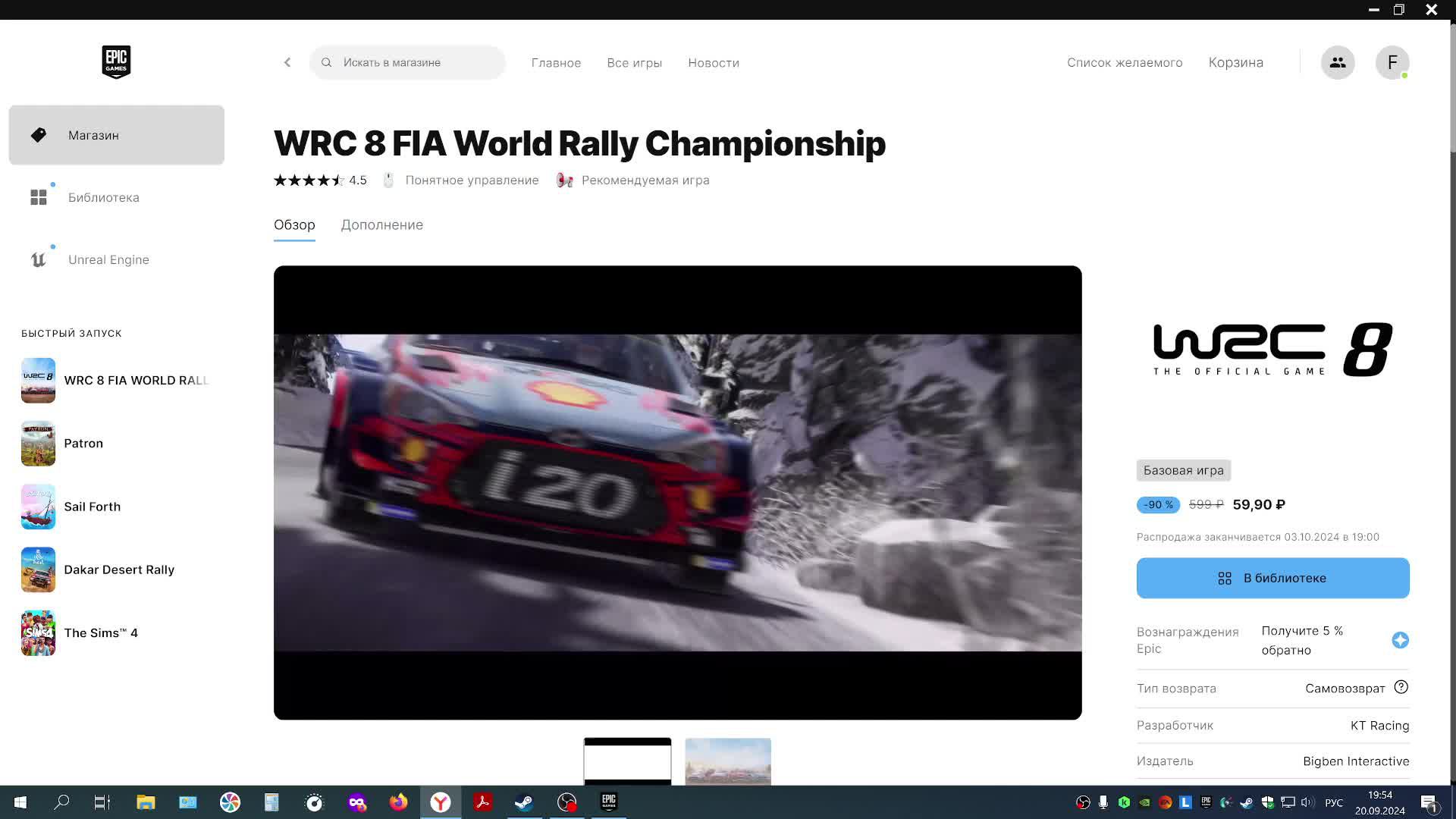1456x819 pixels.
Task: Click the В библиотеке button
Action: (1272, 578)
